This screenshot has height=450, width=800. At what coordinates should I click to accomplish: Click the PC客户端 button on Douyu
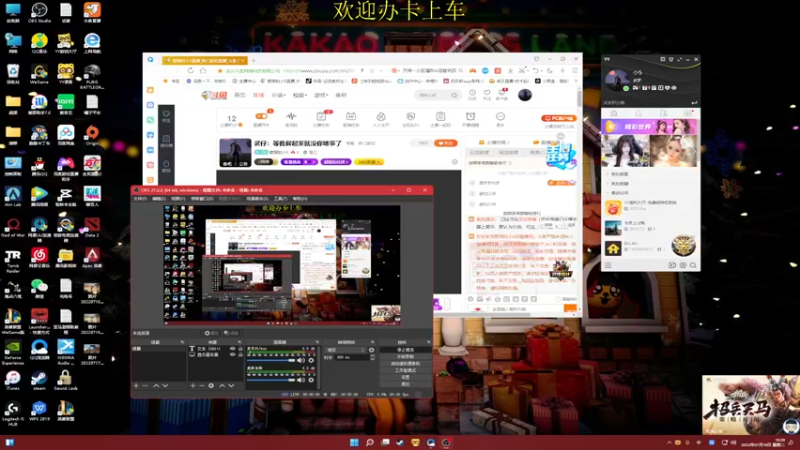(x=559, y=118)
